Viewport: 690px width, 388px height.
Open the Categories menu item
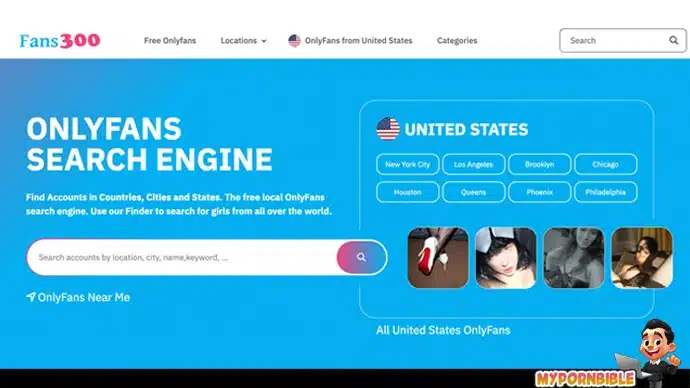coord(457,40)
